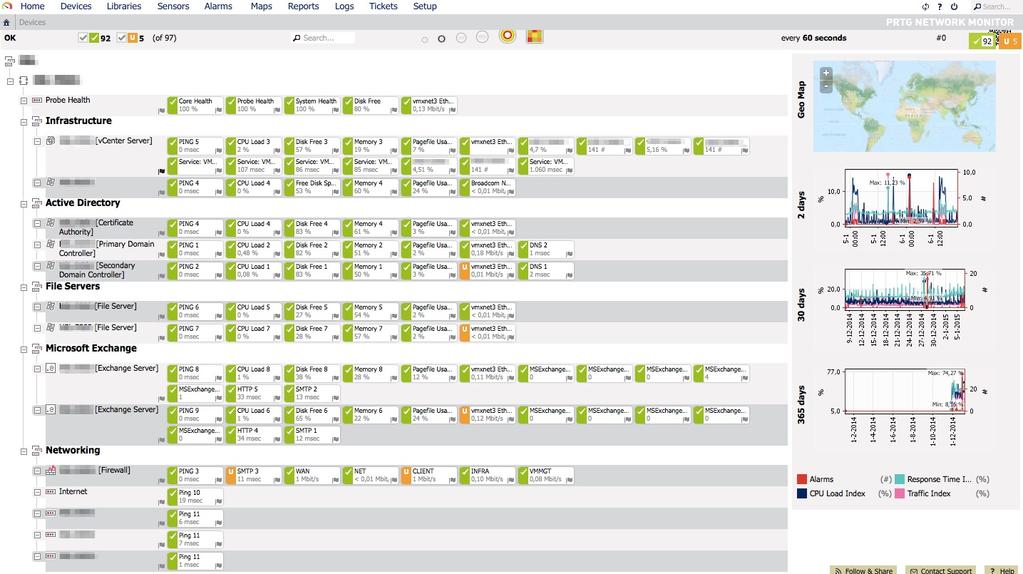This screenshot has height=574, width=1023.
Task: Click the Primary Domain Controller device icon
Action: 51,245
